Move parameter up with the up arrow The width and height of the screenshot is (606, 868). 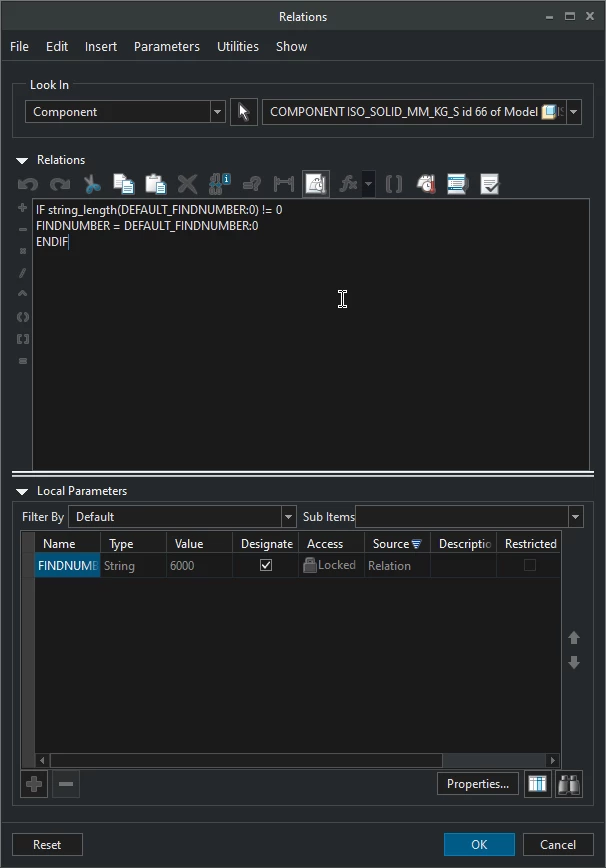click(x=574, y=638)
